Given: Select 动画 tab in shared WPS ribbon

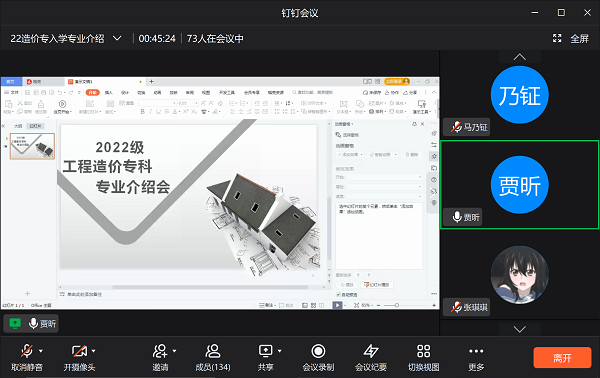Looking at the screenshot, I should point(157,93).
